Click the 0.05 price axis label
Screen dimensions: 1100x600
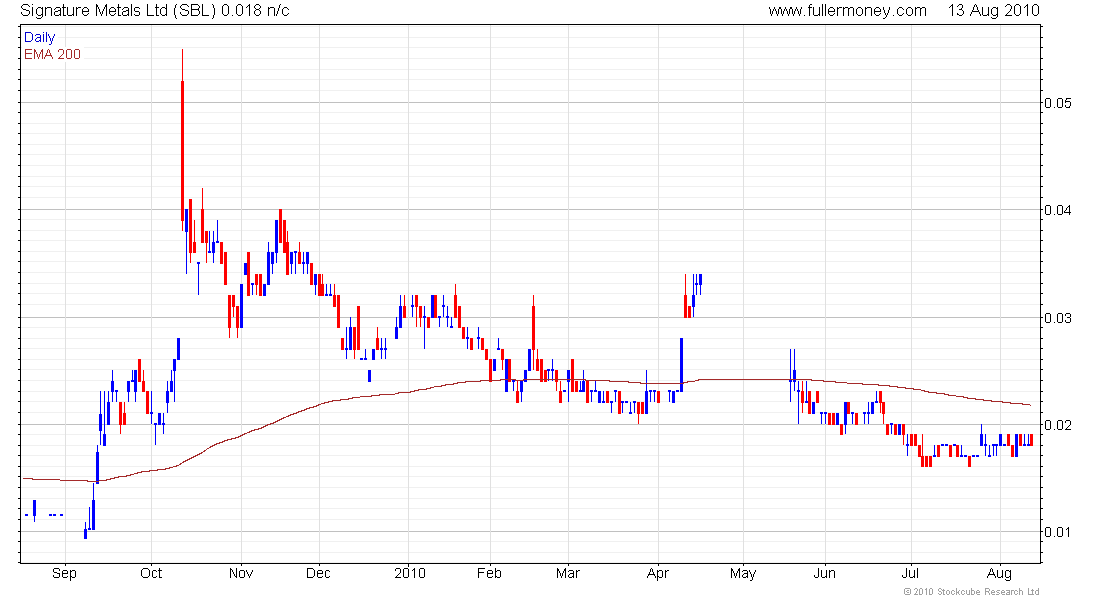(1058, 103)
